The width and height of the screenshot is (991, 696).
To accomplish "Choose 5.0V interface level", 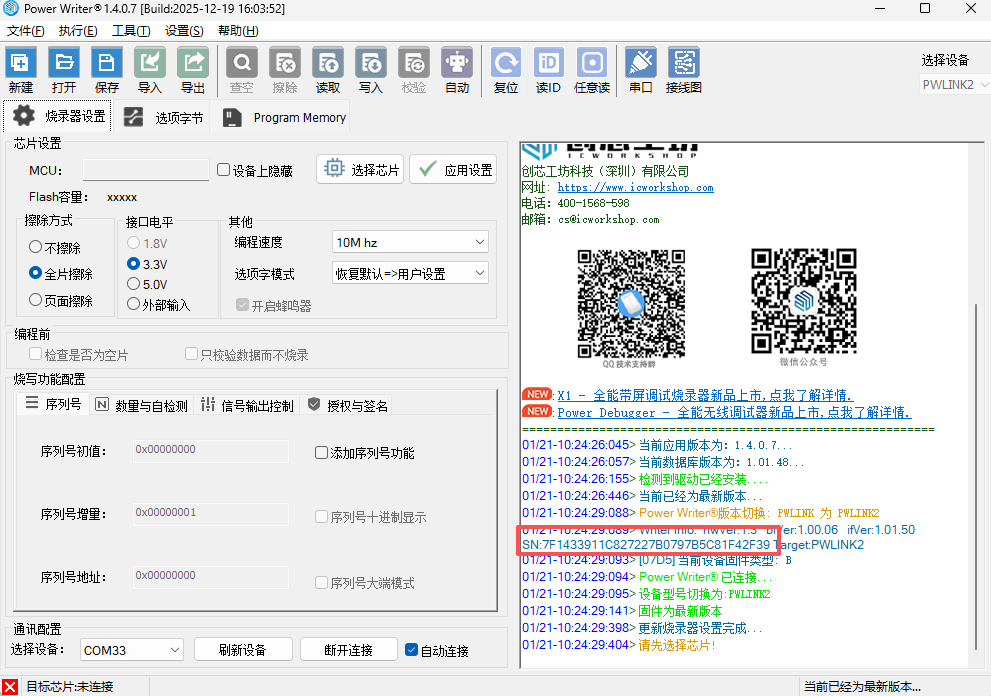I will (134, 284).
